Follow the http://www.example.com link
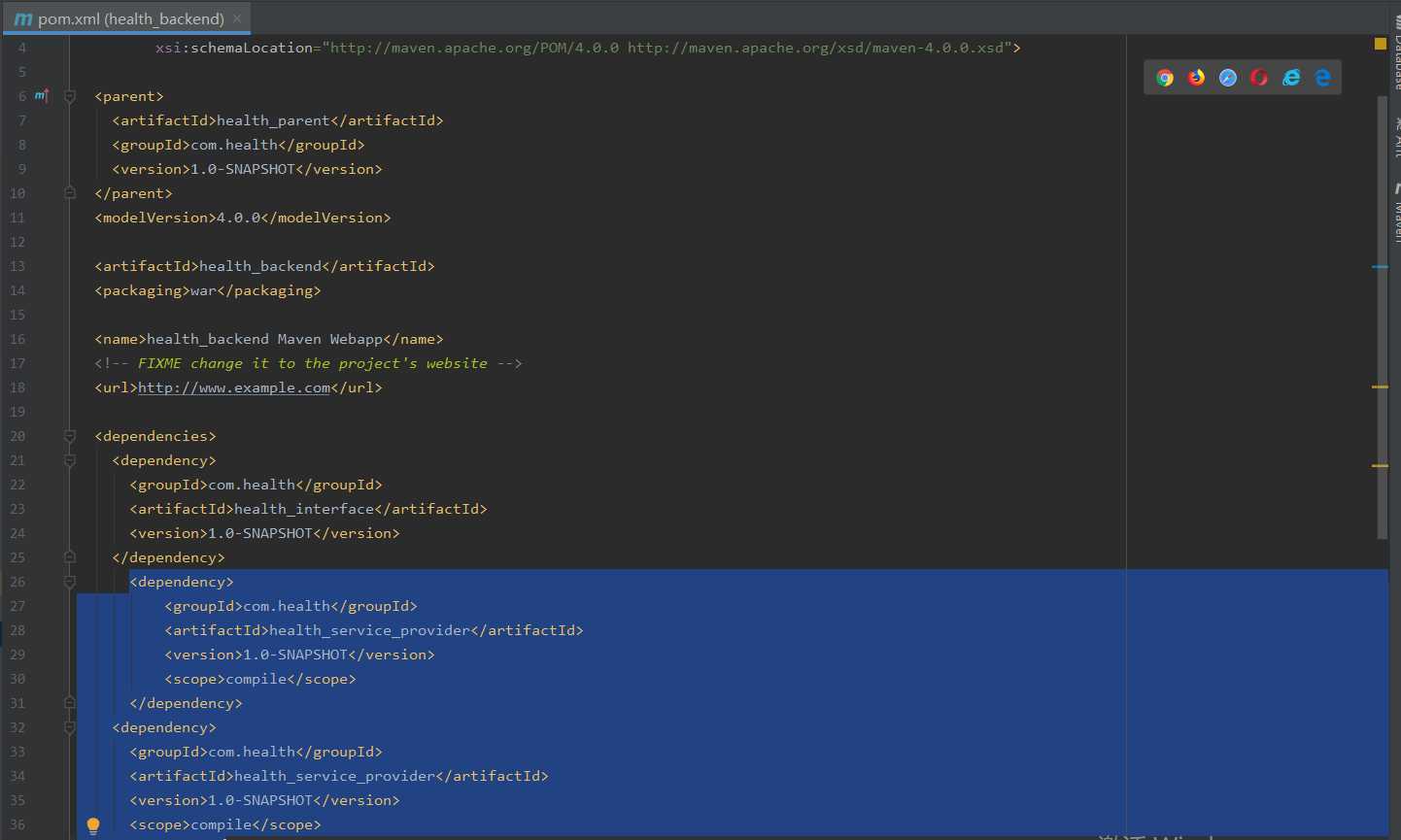The image size is (1401, 840). (x=234, y=387)
